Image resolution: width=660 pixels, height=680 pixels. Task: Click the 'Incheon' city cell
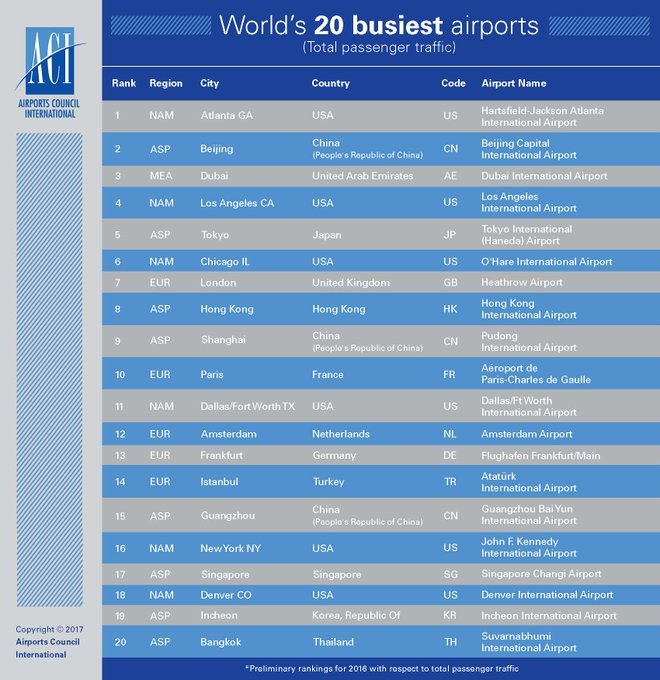219,615
